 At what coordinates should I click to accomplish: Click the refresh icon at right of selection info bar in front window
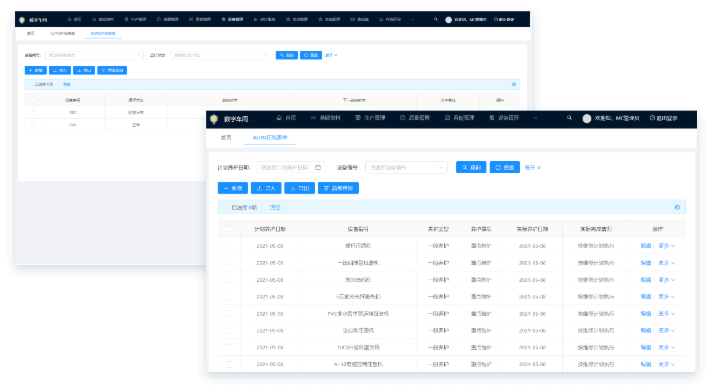677,208
